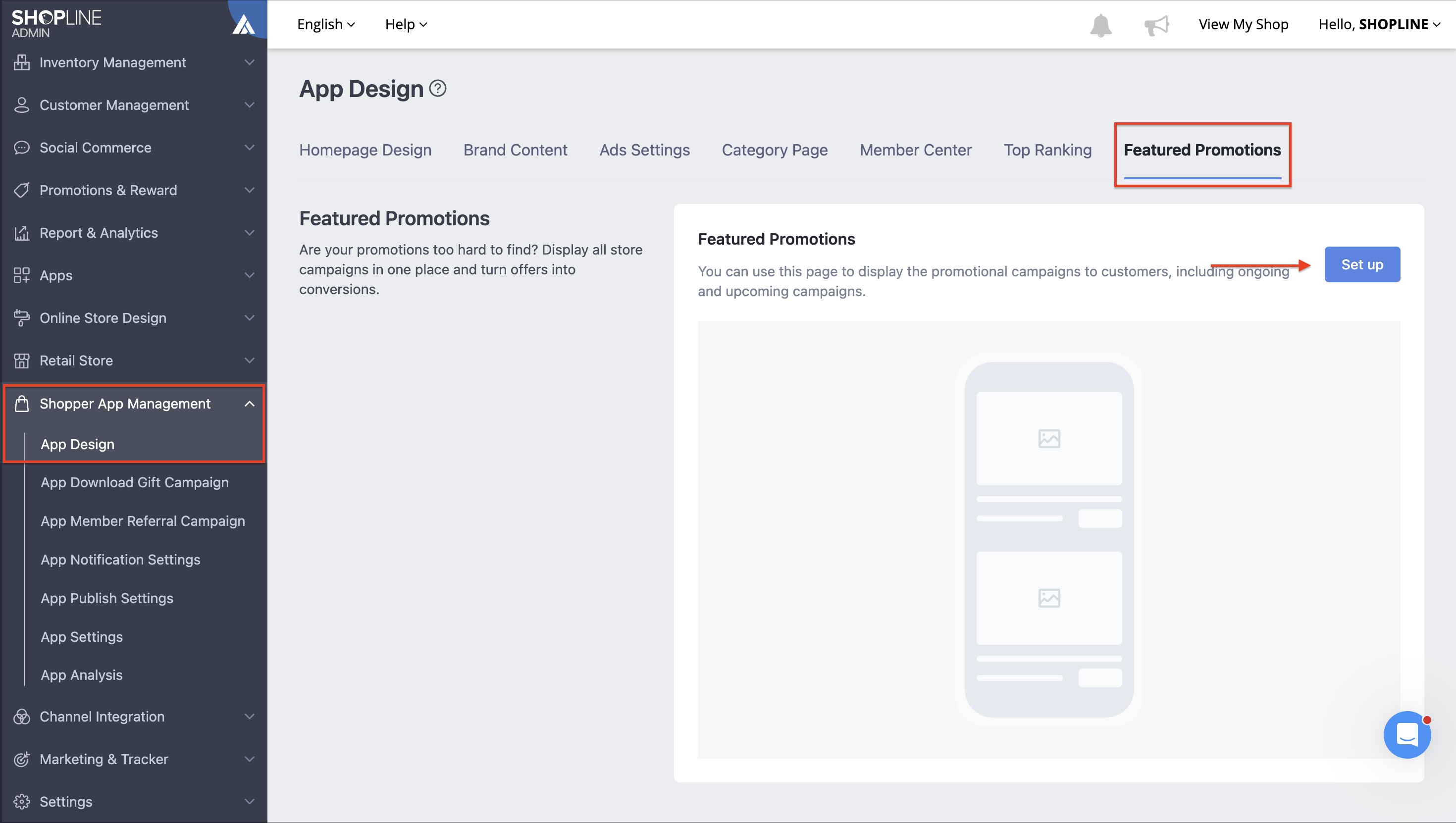Expand the Promotions & Reward menu
1456x823 pixels.
(133, 190)
